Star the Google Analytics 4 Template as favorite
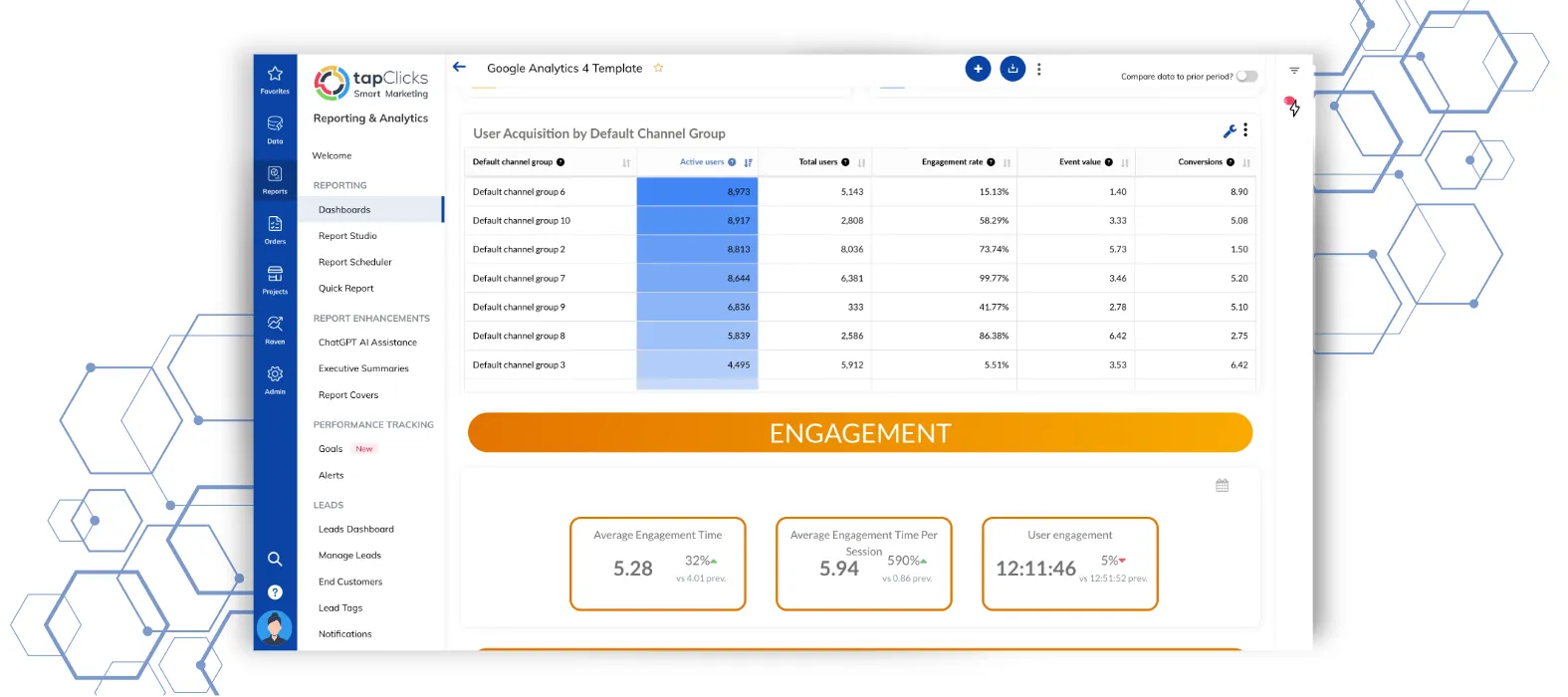 [x=658, y=69]
